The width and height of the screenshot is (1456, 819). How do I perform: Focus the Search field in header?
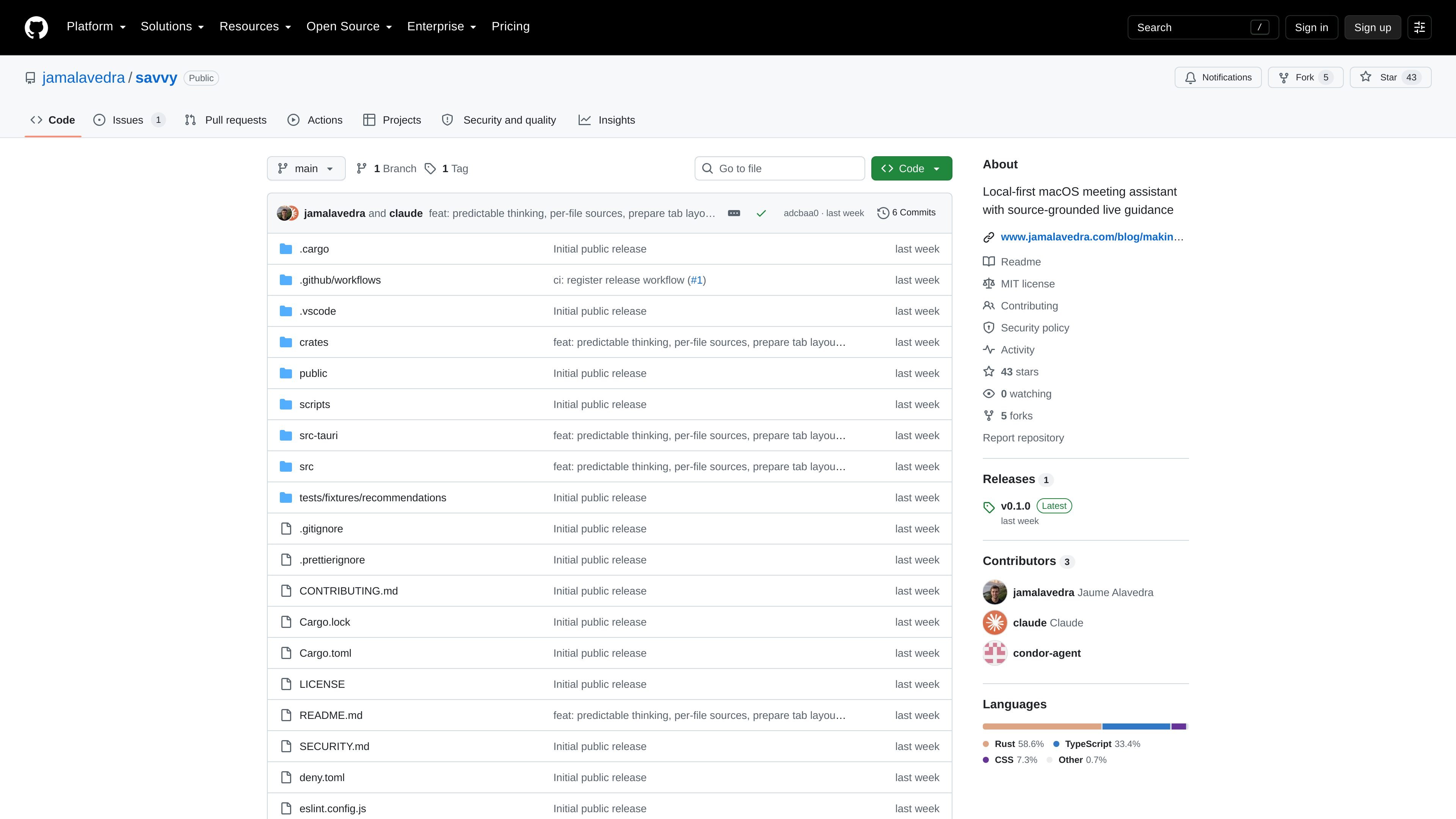1203,27
